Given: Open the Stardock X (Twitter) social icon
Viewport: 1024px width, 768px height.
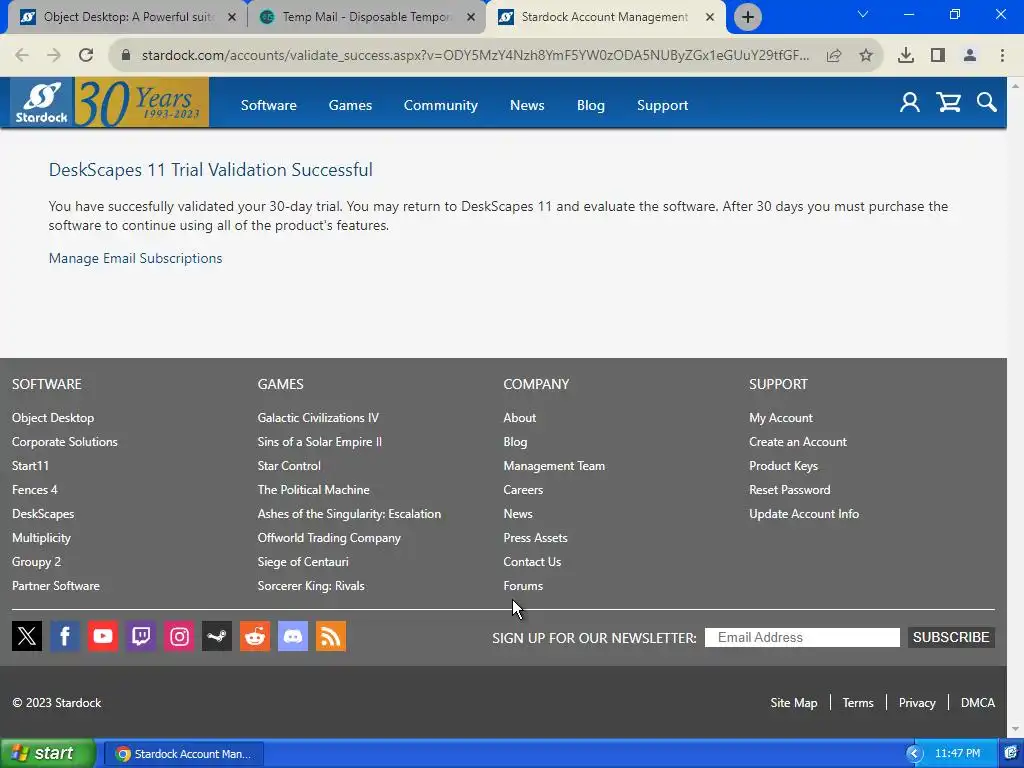Looking at the screenshot, I should (x=27, y=636).
